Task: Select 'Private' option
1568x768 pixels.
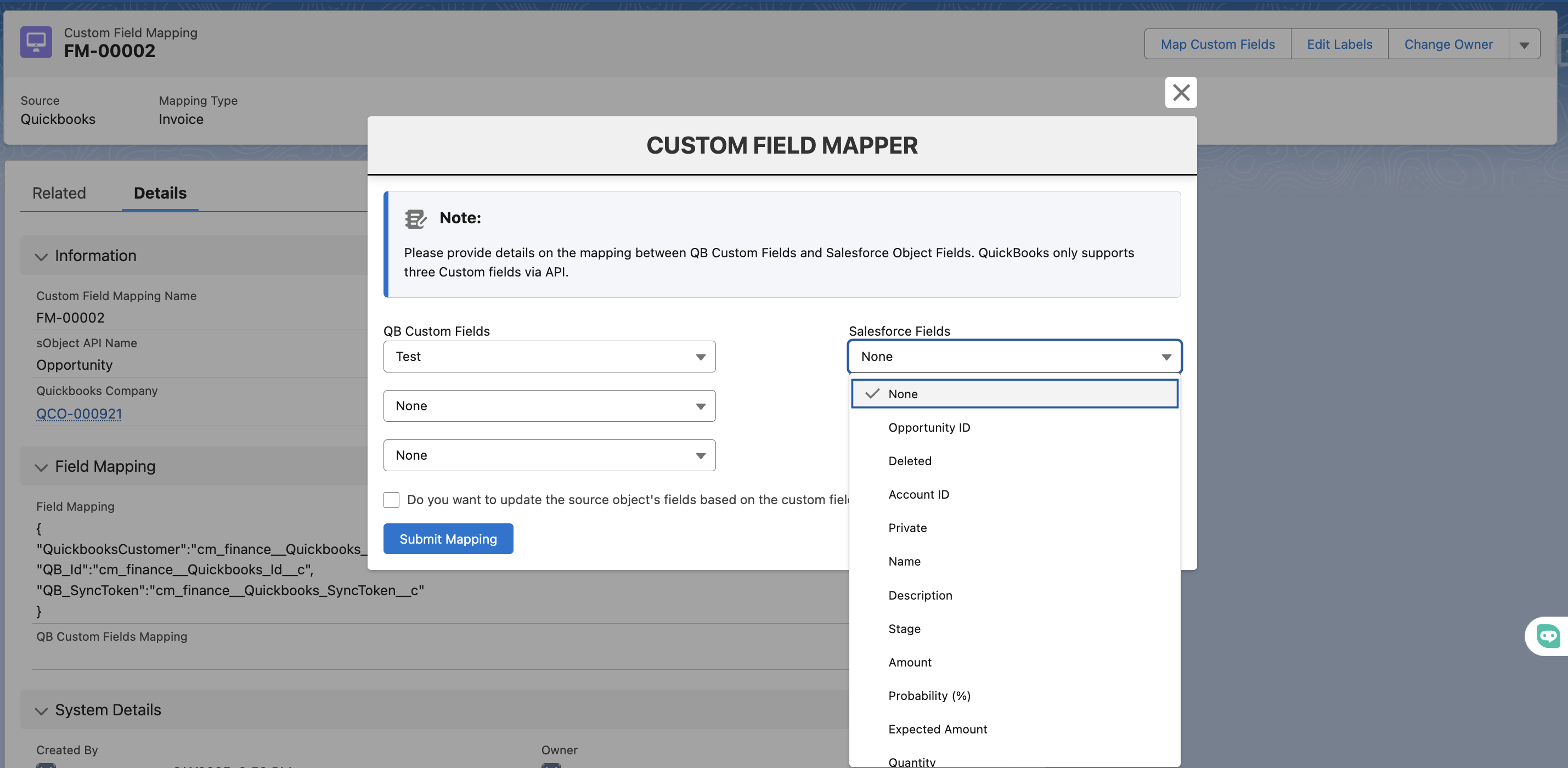Action: pos(1014,528)
